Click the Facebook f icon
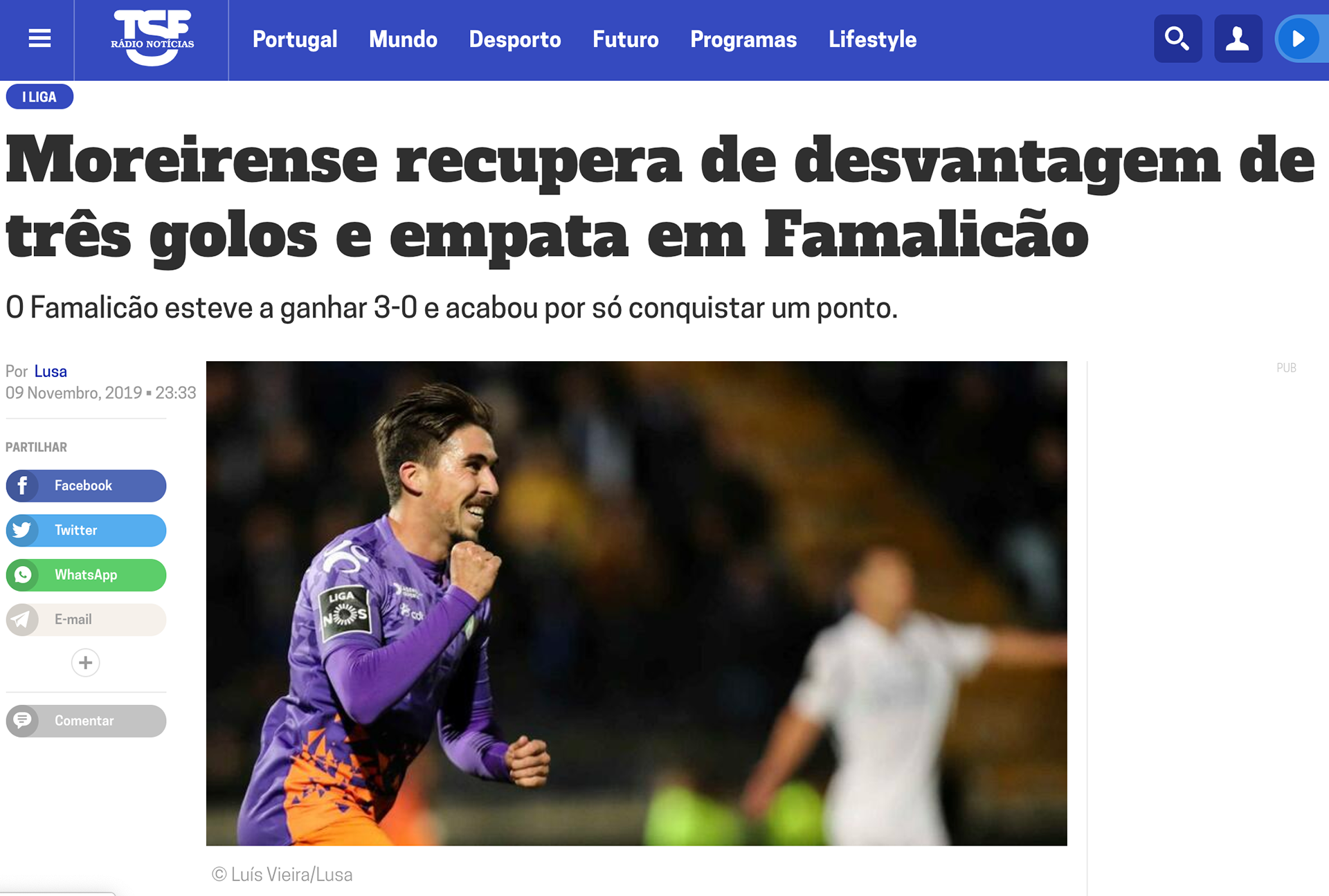This screenshot has height=896, width=1329. 22,486
